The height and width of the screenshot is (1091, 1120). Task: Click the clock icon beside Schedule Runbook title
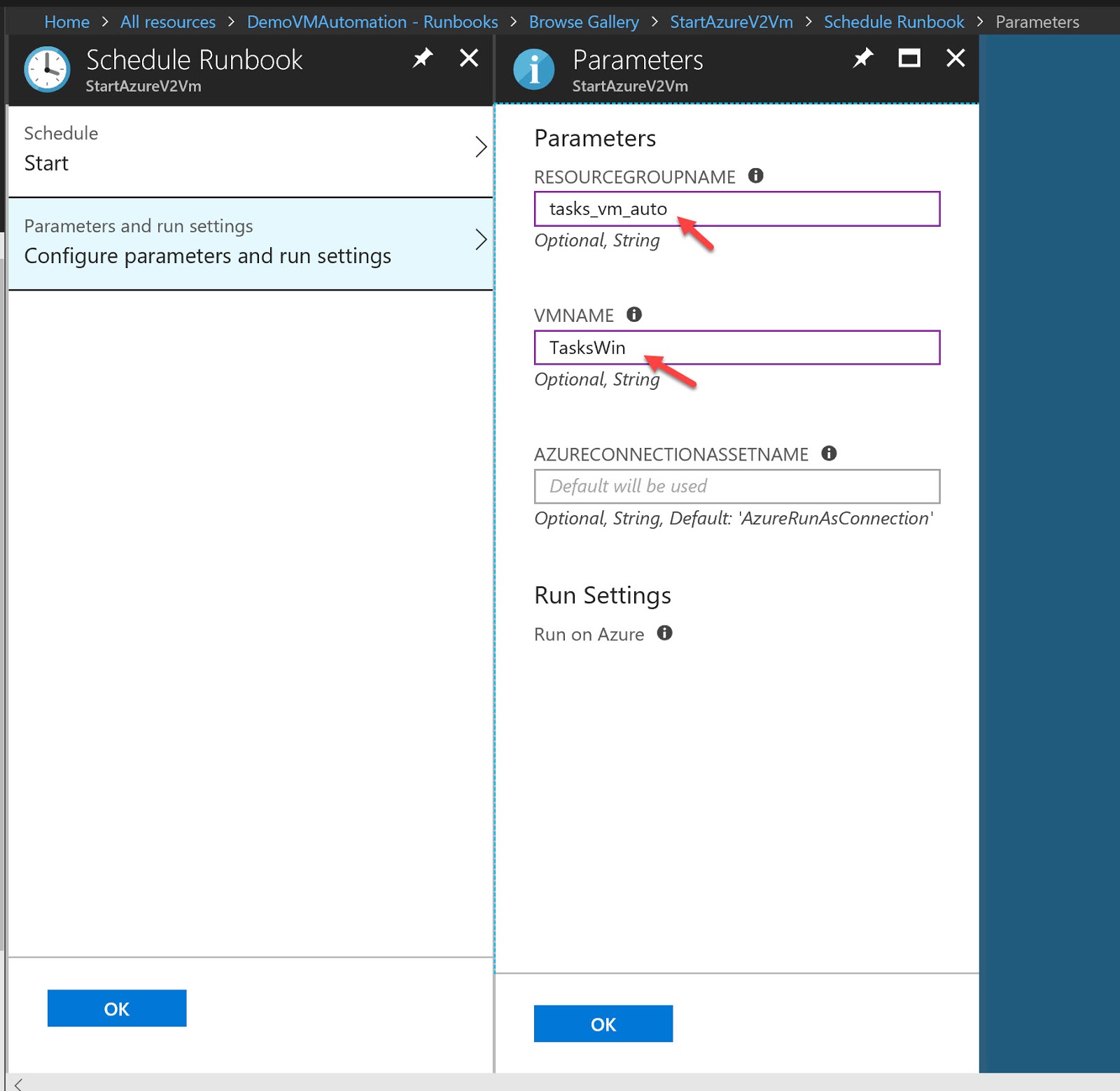[x=46, y=69]
